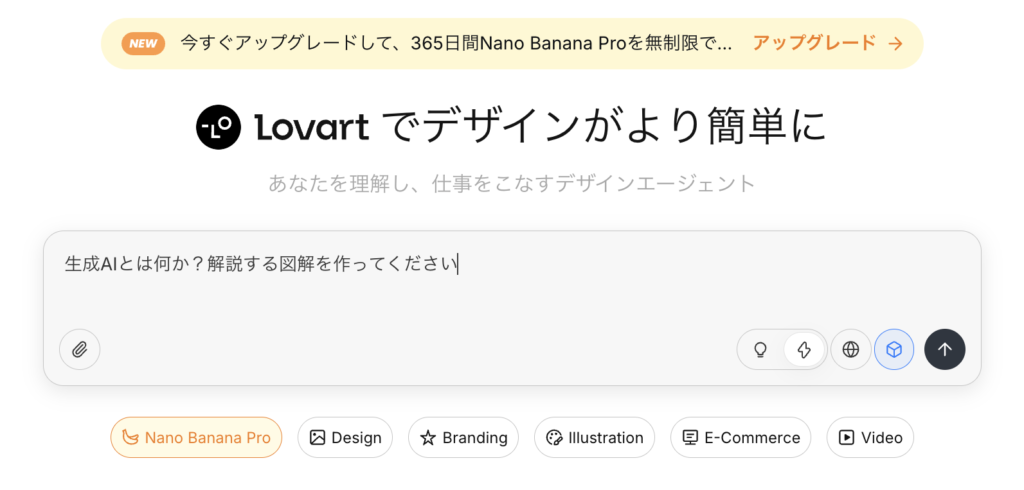This screenshot has width=1024, height=490.
Task: Click the gray subtitle tagline under the heading
Action: pyautogui.click(x=511, y=183)
